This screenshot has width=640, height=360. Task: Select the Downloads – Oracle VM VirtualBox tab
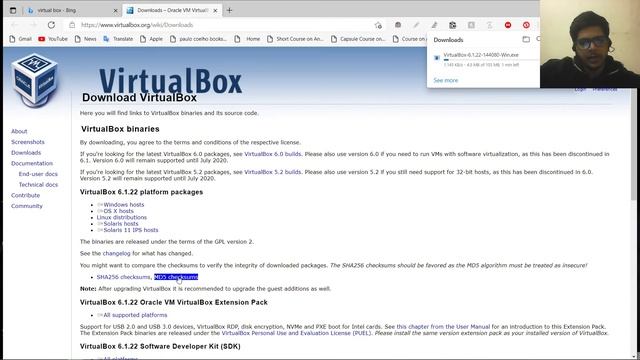[x=172, y=10]
